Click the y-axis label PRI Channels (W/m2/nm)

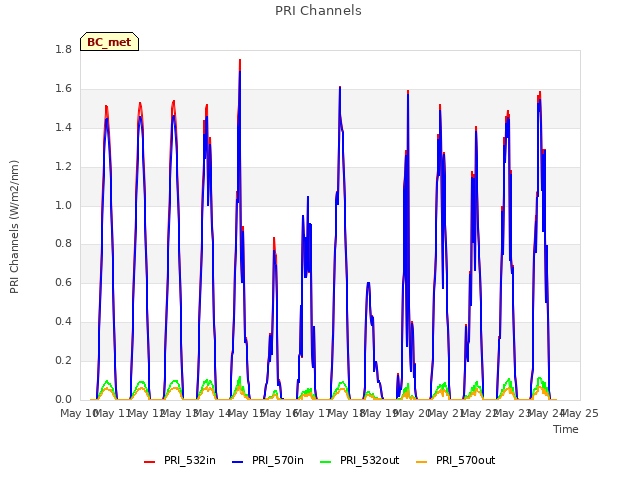(x=14, y=227)
